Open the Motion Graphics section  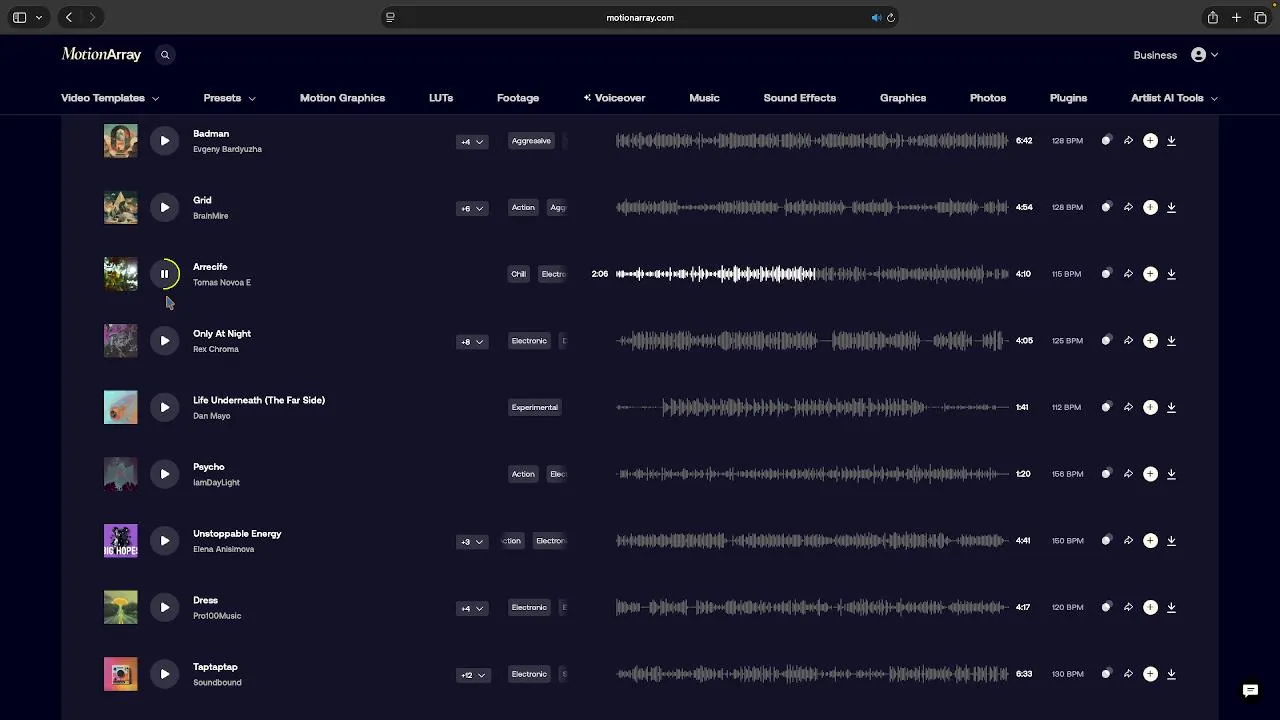(x=342, y=98)
